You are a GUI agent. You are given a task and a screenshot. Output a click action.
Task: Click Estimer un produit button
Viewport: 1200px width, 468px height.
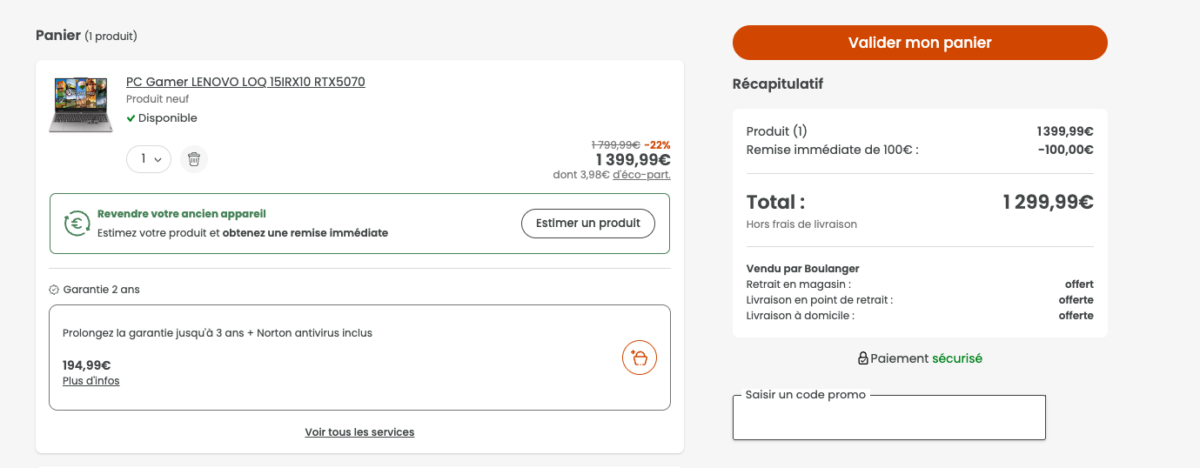click(x=588, y=223)
